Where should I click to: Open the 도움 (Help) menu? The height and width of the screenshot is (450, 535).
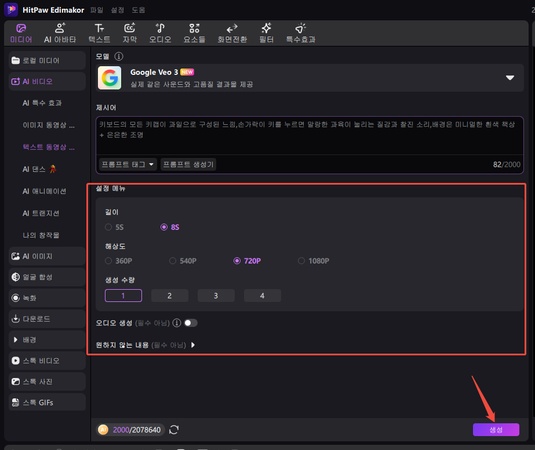138,10
